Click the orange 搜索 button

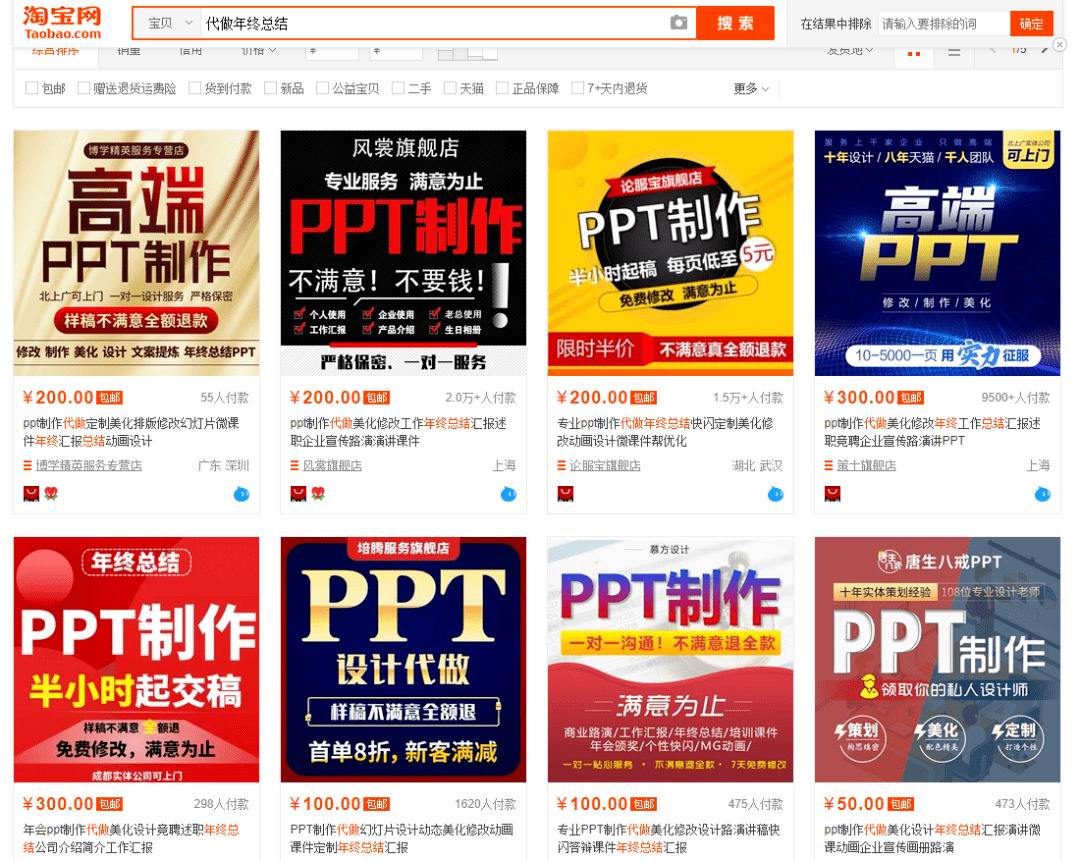tap(735, 23)
